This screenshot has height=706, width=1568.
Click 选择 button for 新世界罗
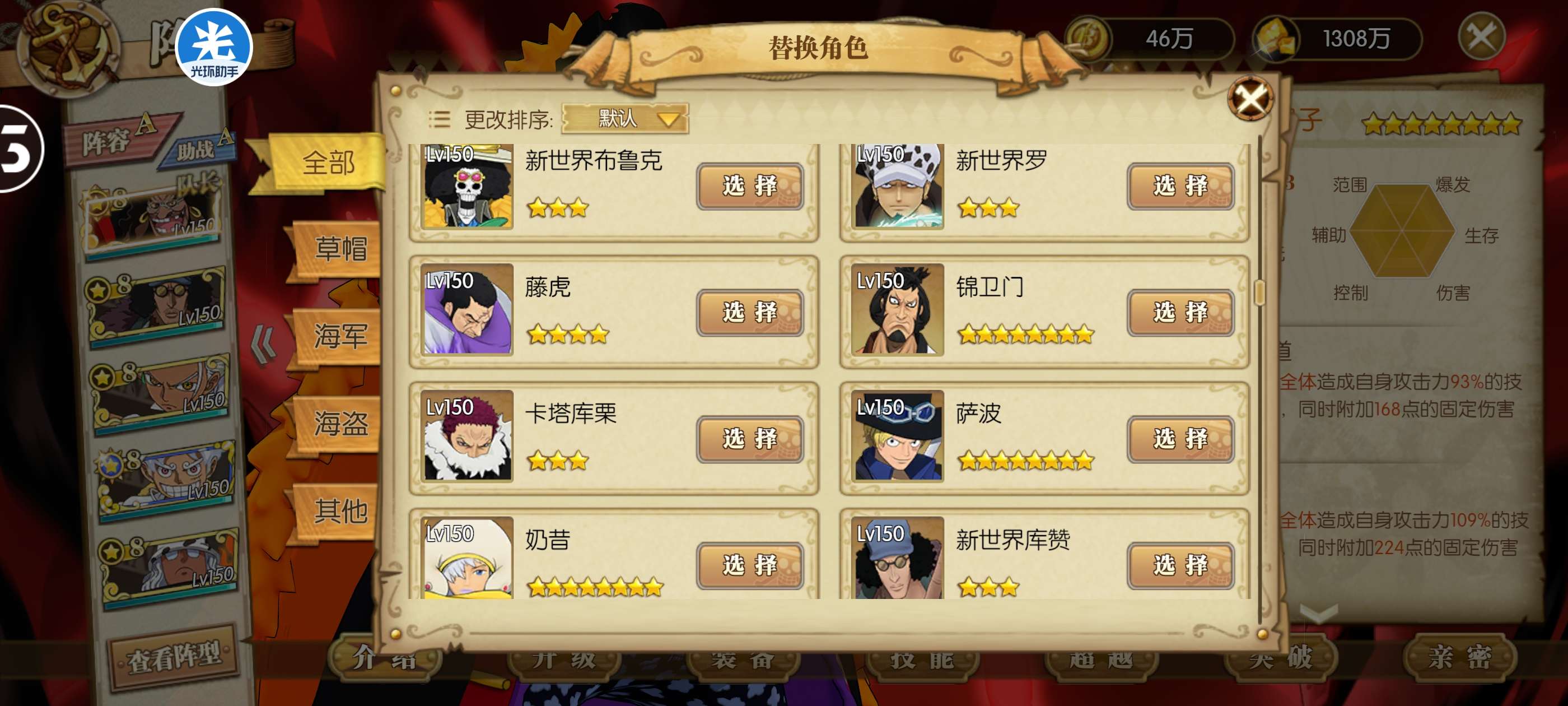click(1180, 186)
